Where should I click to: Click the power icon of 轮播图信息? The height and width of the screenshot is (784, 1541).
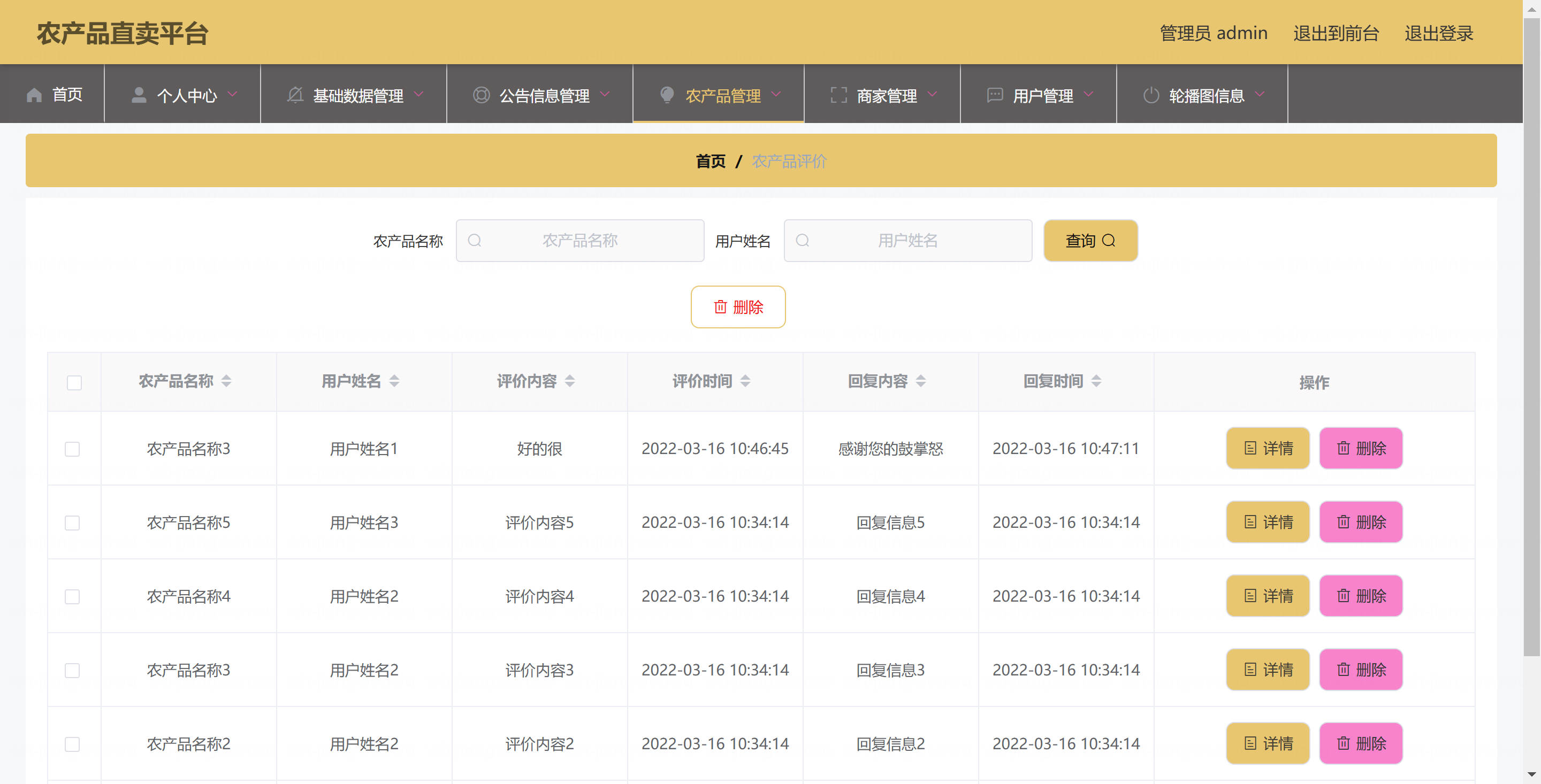[x=1151, y=95]
